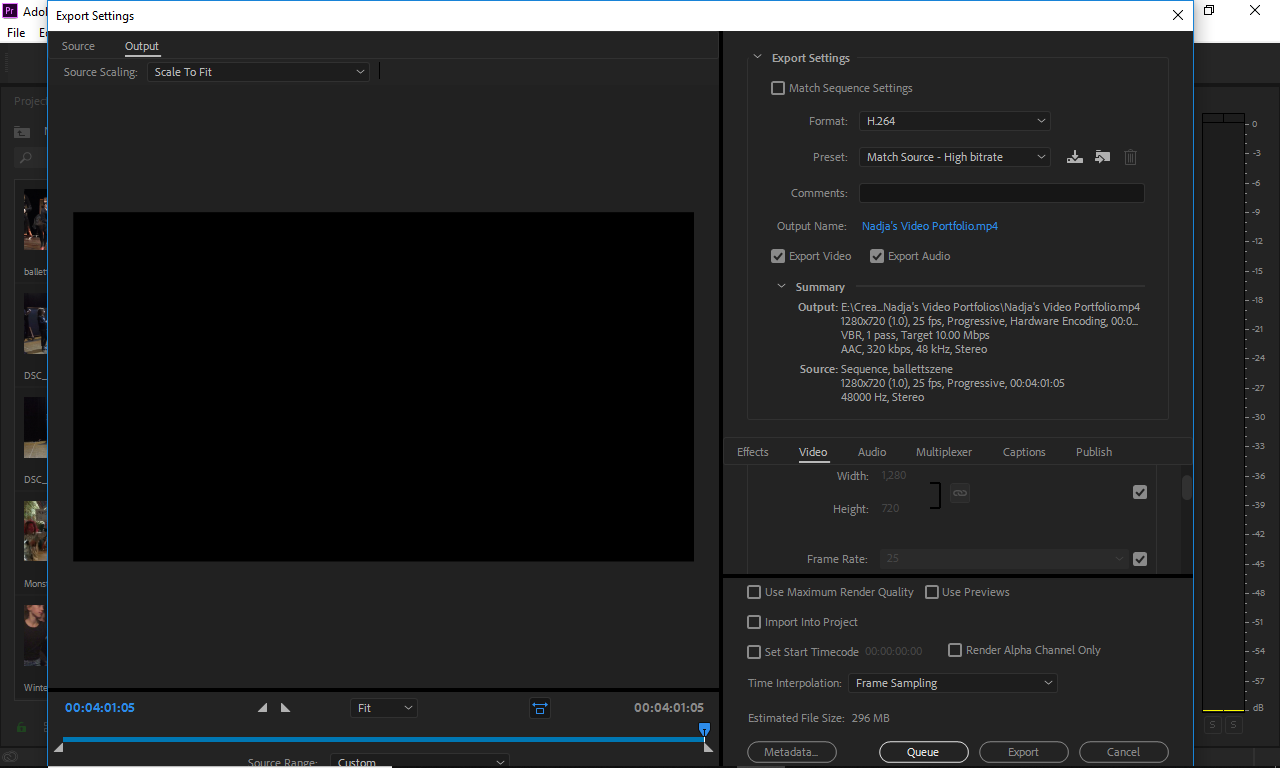Select the Output tab
The width and height of the screenshot is (1280, 768).
(x=142, y=46)
